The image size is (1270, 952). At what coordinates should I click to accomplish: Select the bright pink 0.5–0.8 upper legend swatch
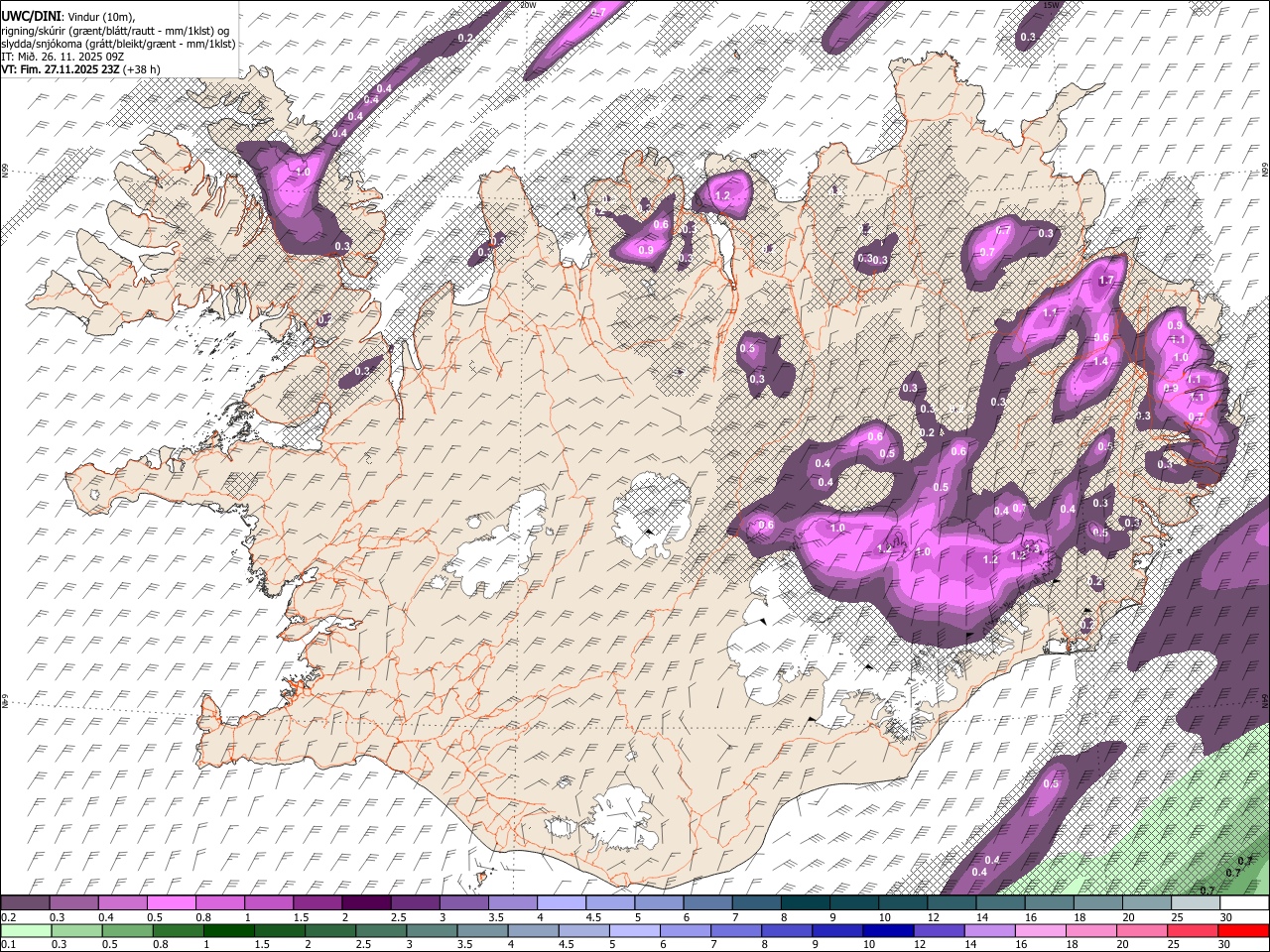point(172,903)
